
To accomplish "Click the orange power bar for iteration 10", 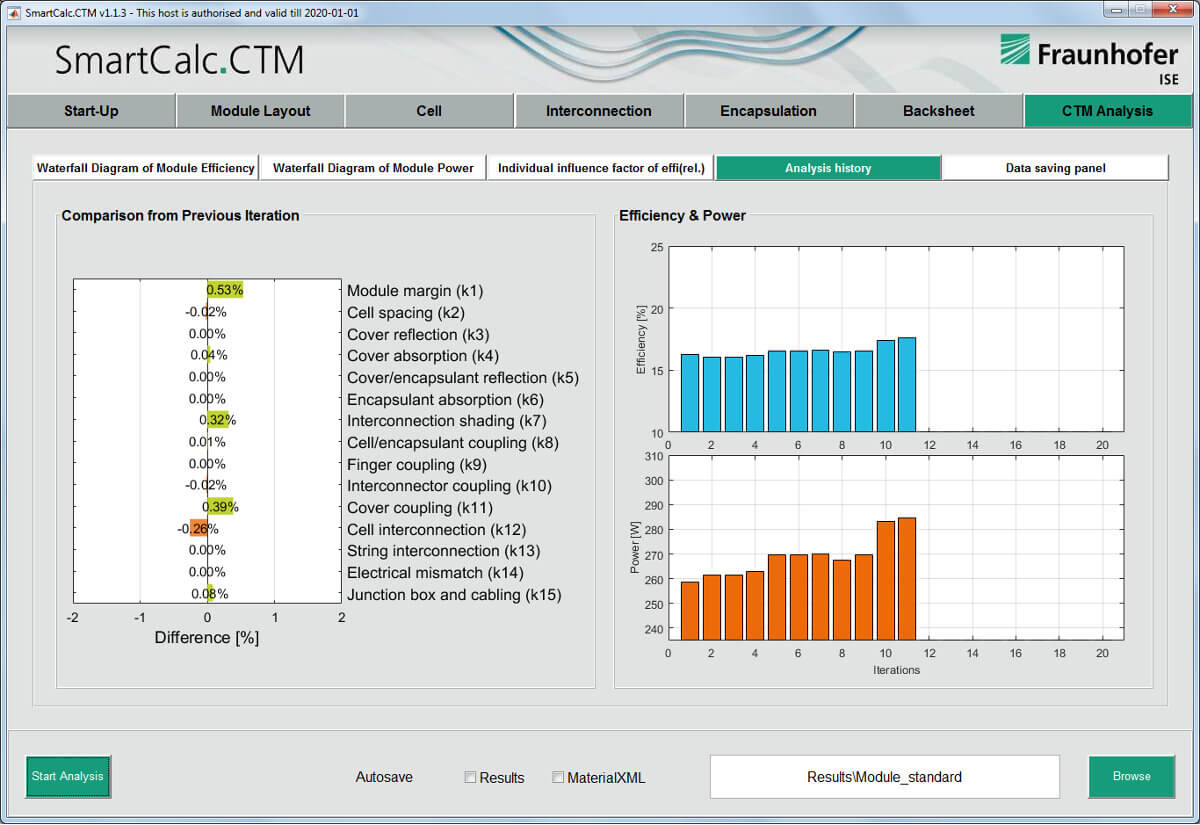I will click(885, 580).
